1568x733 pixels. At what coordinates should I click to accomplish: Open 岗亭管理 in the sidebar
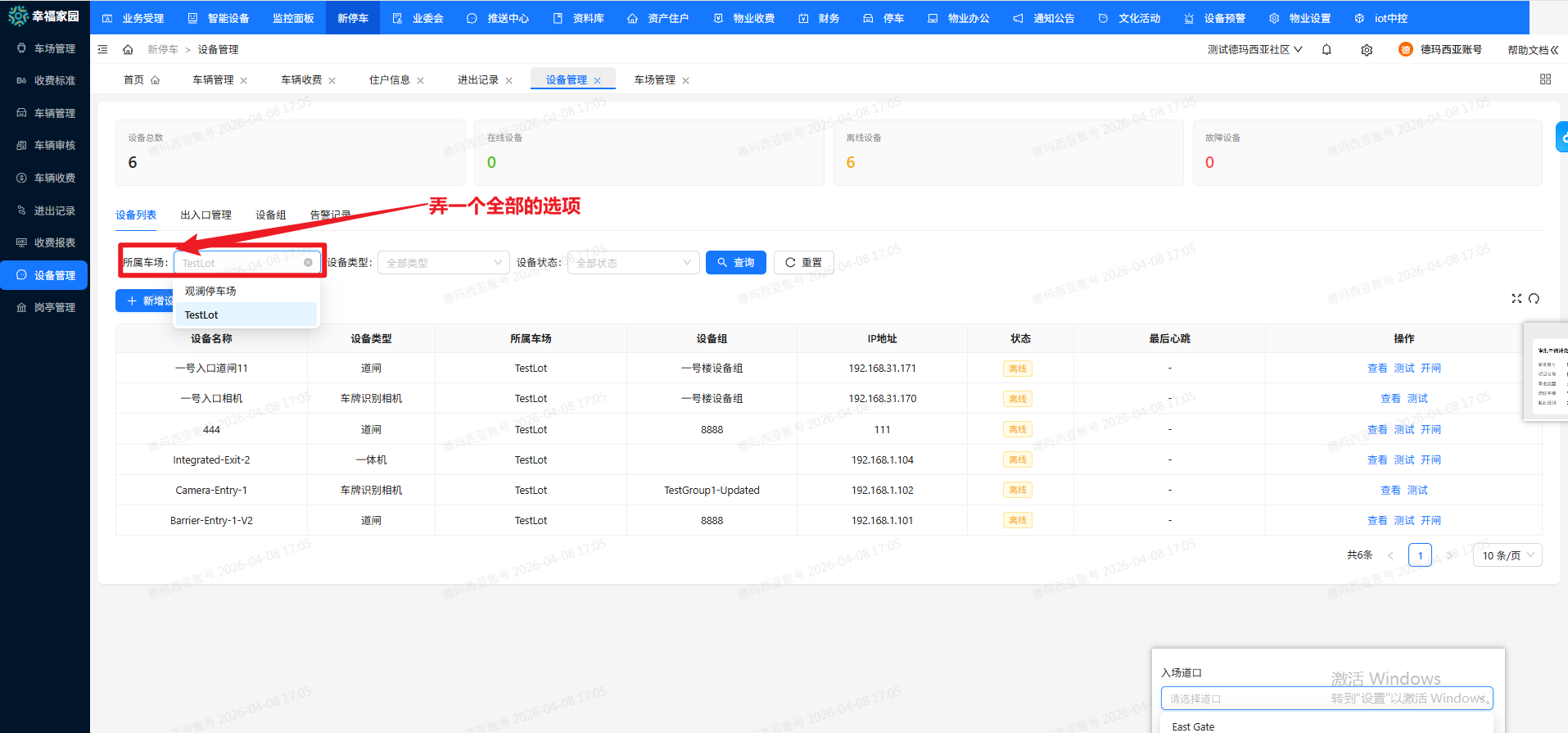point(54,308)
